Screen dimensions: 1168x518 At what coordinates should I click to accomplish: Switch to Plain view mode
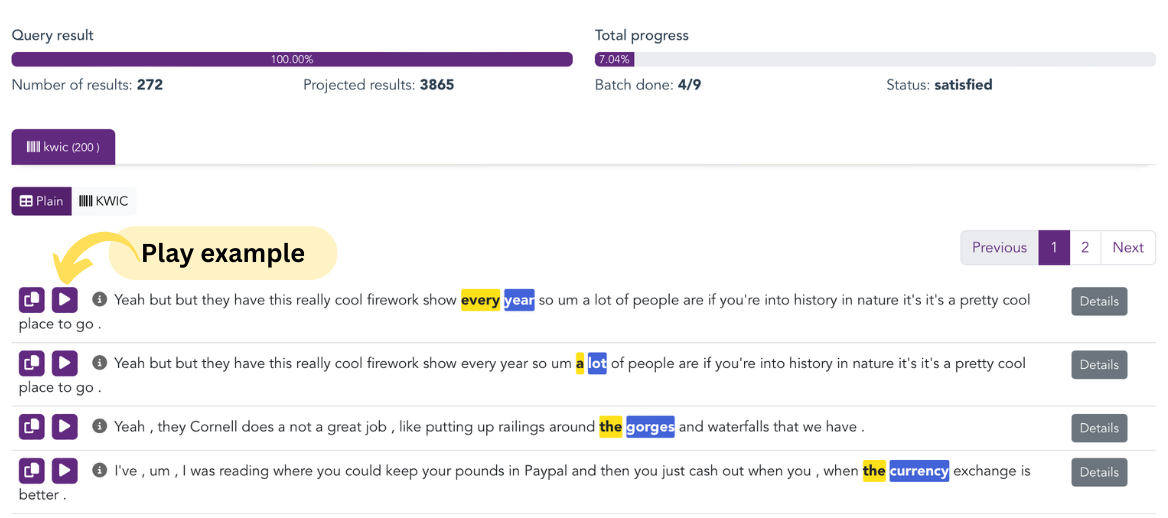click(41, 201)
